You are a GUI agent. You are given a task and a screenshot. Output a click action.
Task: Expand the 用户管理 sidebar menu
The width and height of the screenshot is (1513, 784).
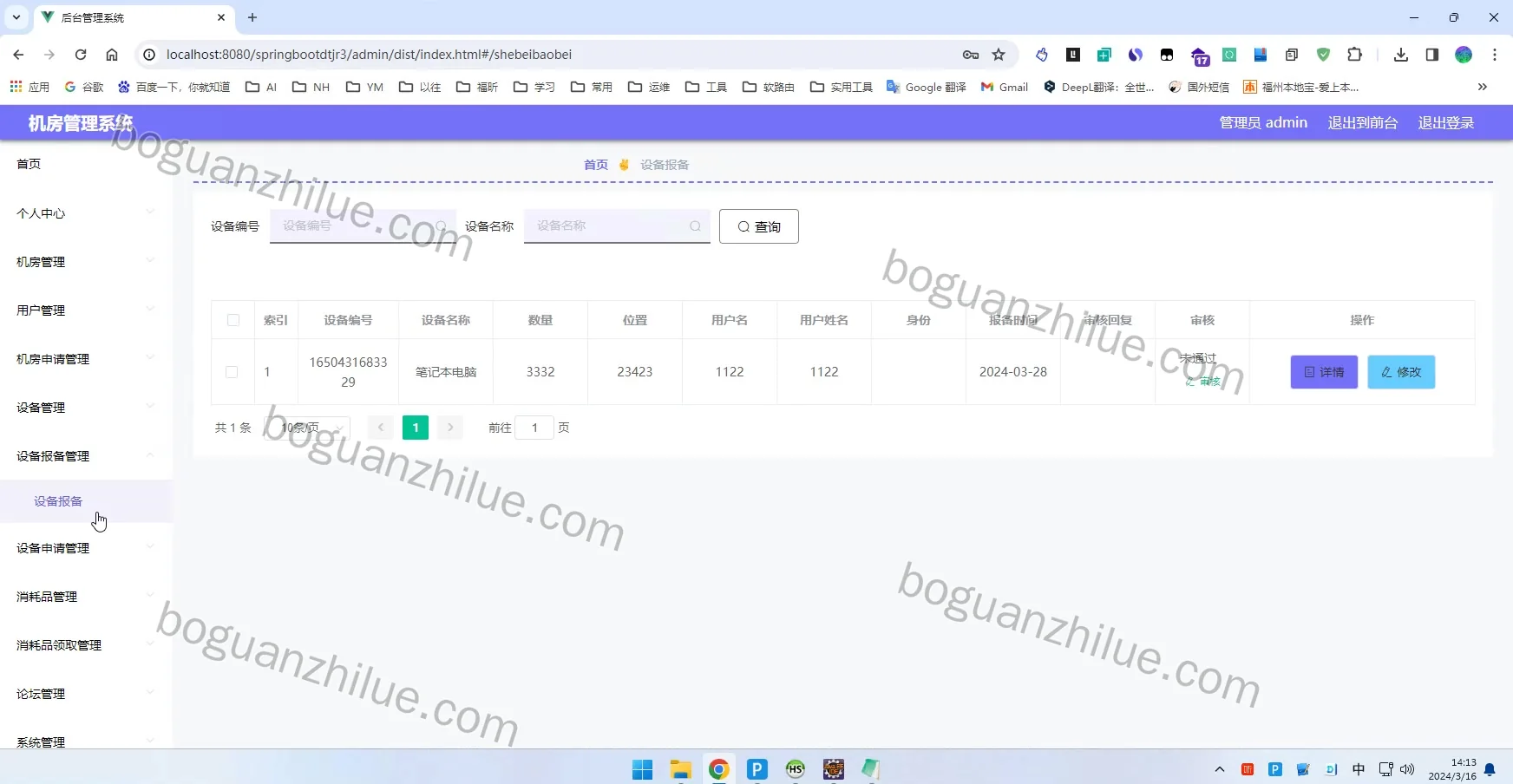point(86,310)
